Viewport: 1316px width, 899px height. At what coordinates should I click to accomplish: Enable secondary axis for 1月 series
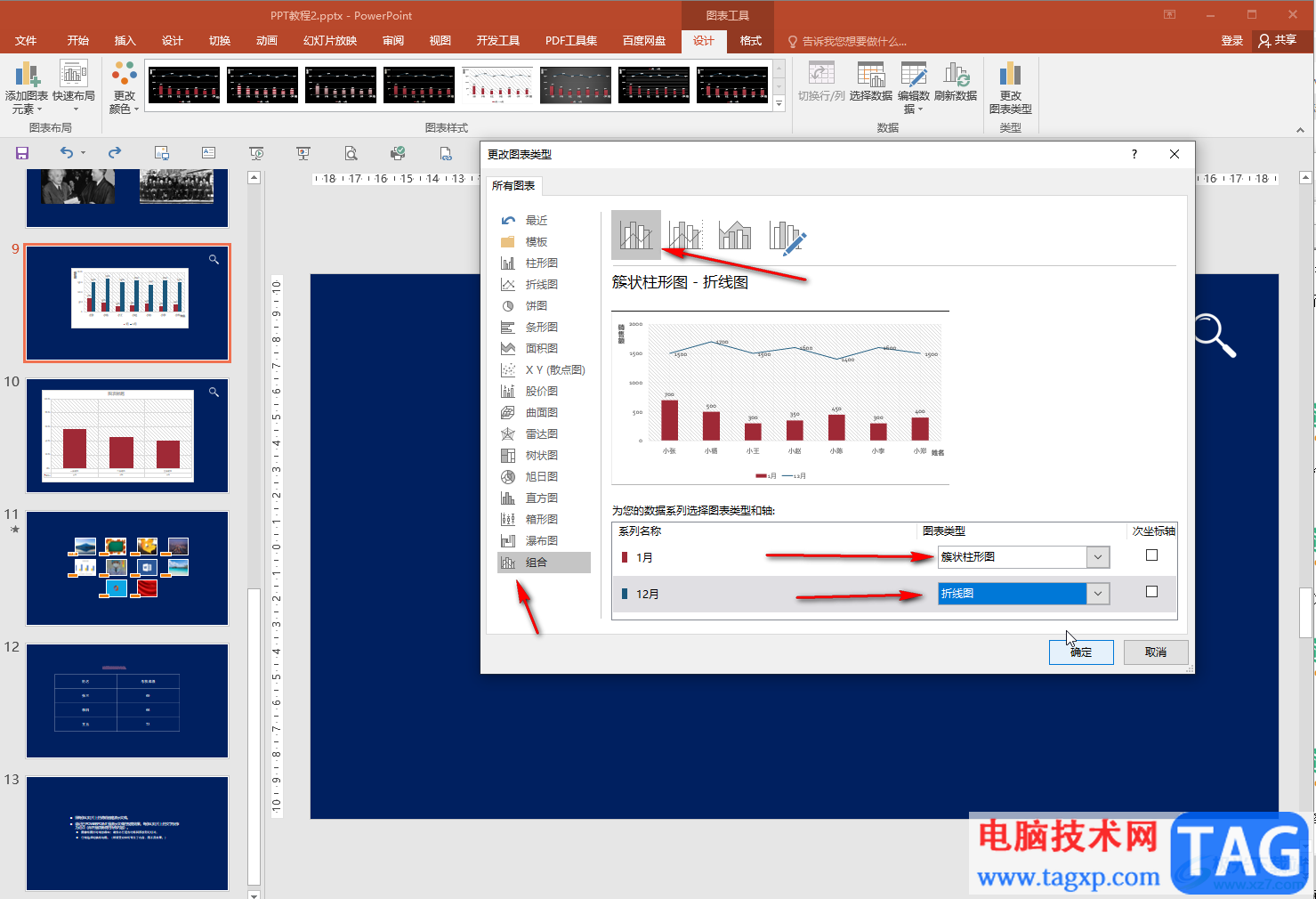[x=1151, y=555]
